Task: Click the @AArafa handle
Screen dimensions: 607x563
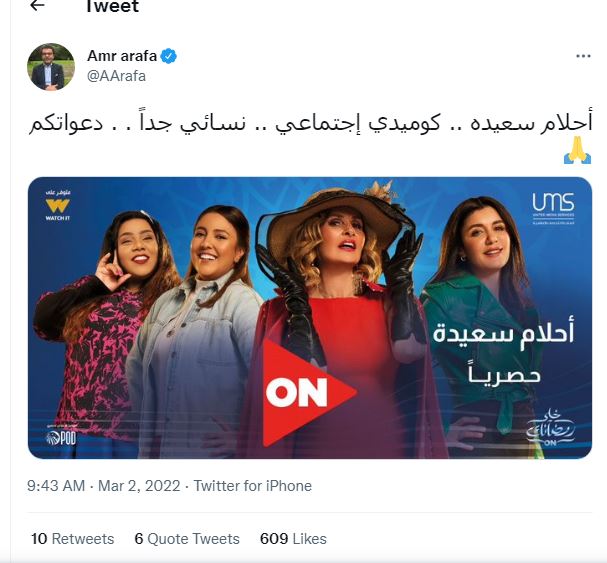Action: 117,76
